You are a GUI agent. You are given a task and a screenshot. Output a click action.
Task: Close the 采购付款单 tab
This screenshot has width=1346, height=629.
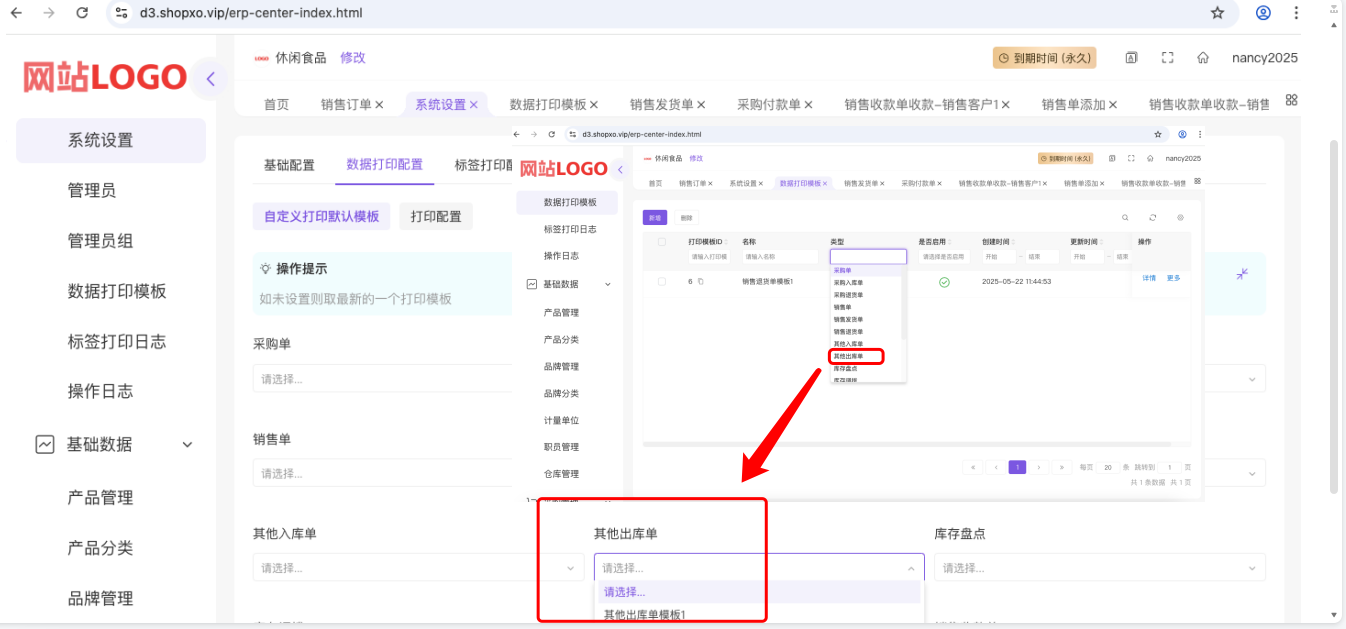point(808,105)
